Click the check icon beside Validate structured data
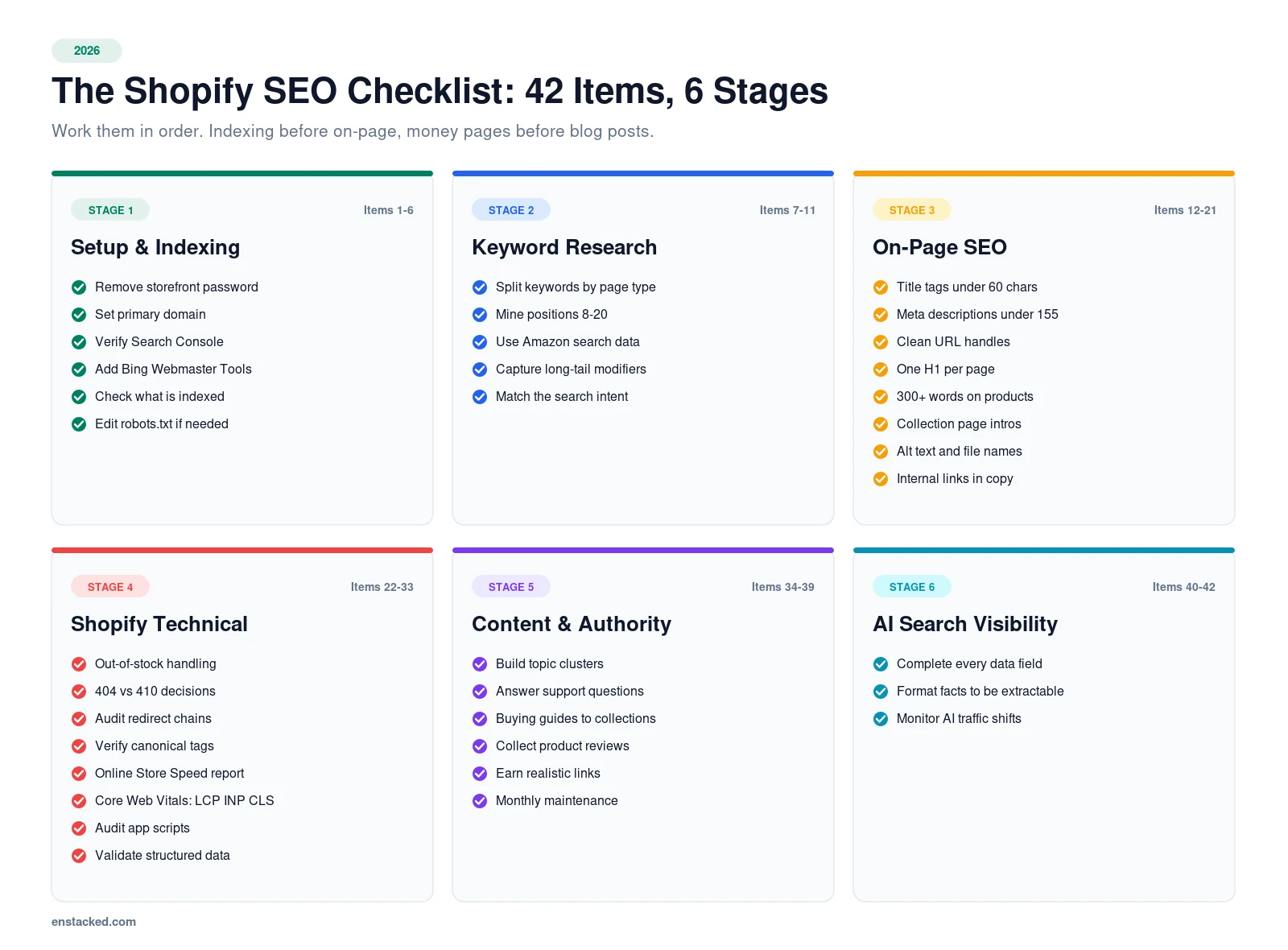This screenshot has width=1288, height=950. pyautogui.click(x=79, y=856)
